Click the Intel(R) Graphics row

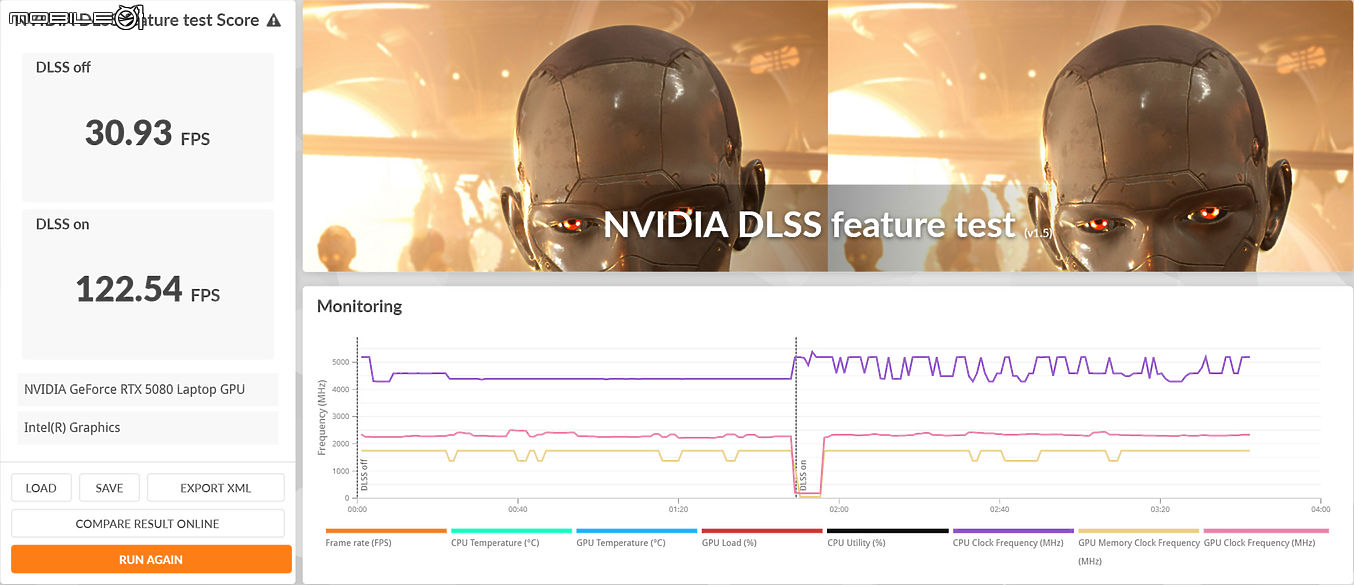tap(148, 428)
